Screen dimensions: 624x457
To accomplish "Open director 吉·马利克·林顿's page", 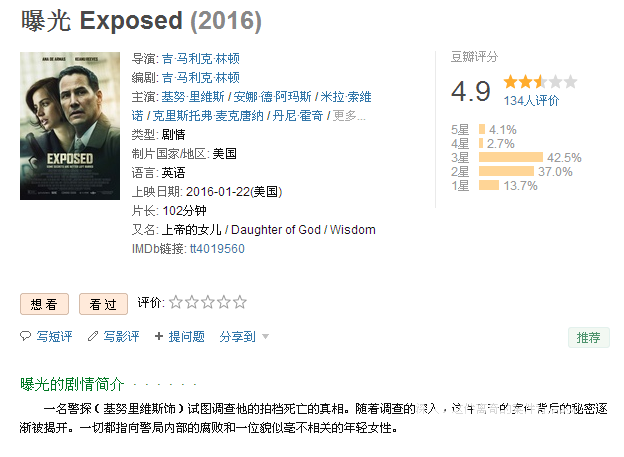I will tap(201, 59).
